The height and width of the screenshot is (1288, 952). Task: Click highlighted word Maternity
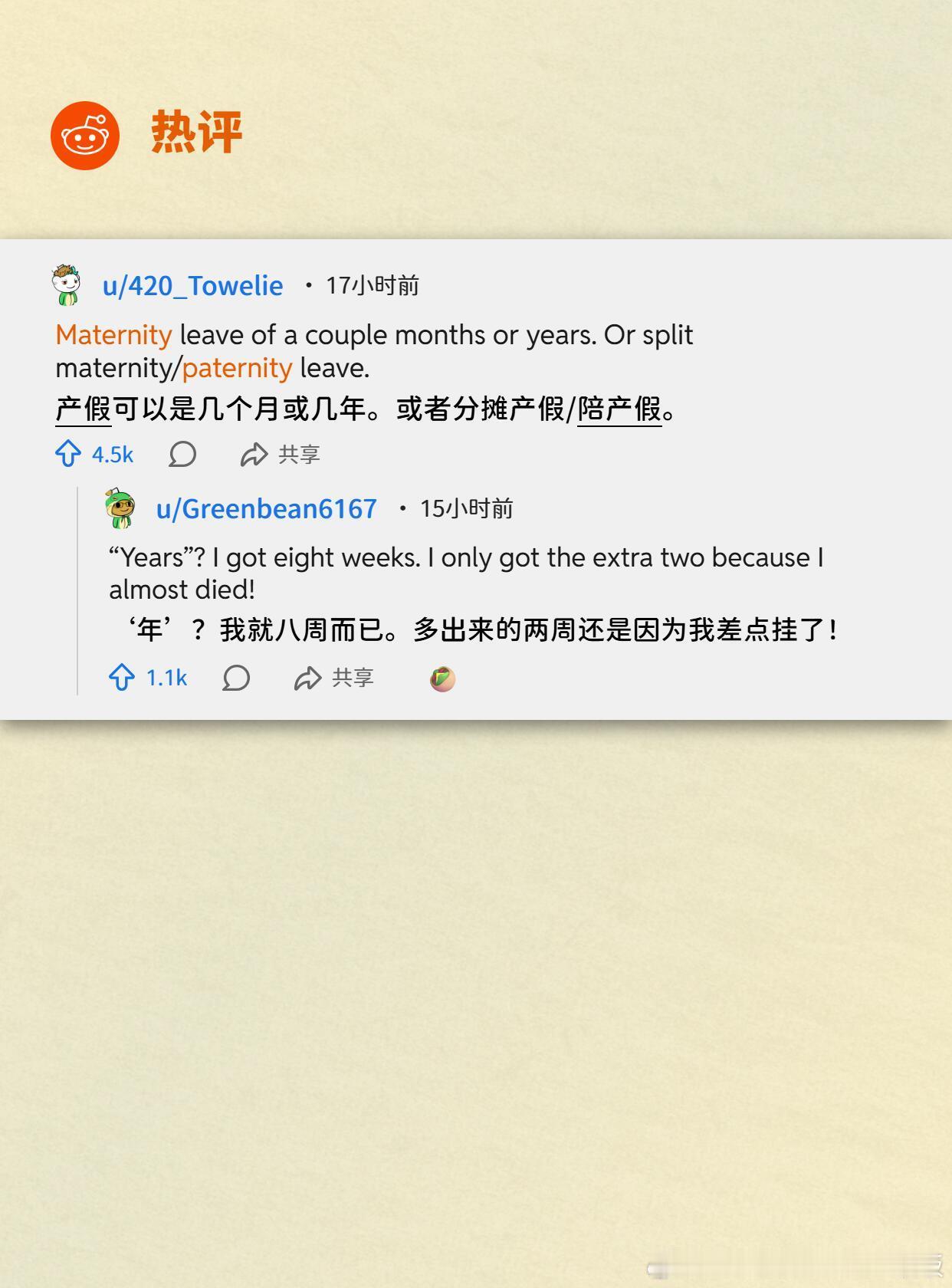point(113,335)
